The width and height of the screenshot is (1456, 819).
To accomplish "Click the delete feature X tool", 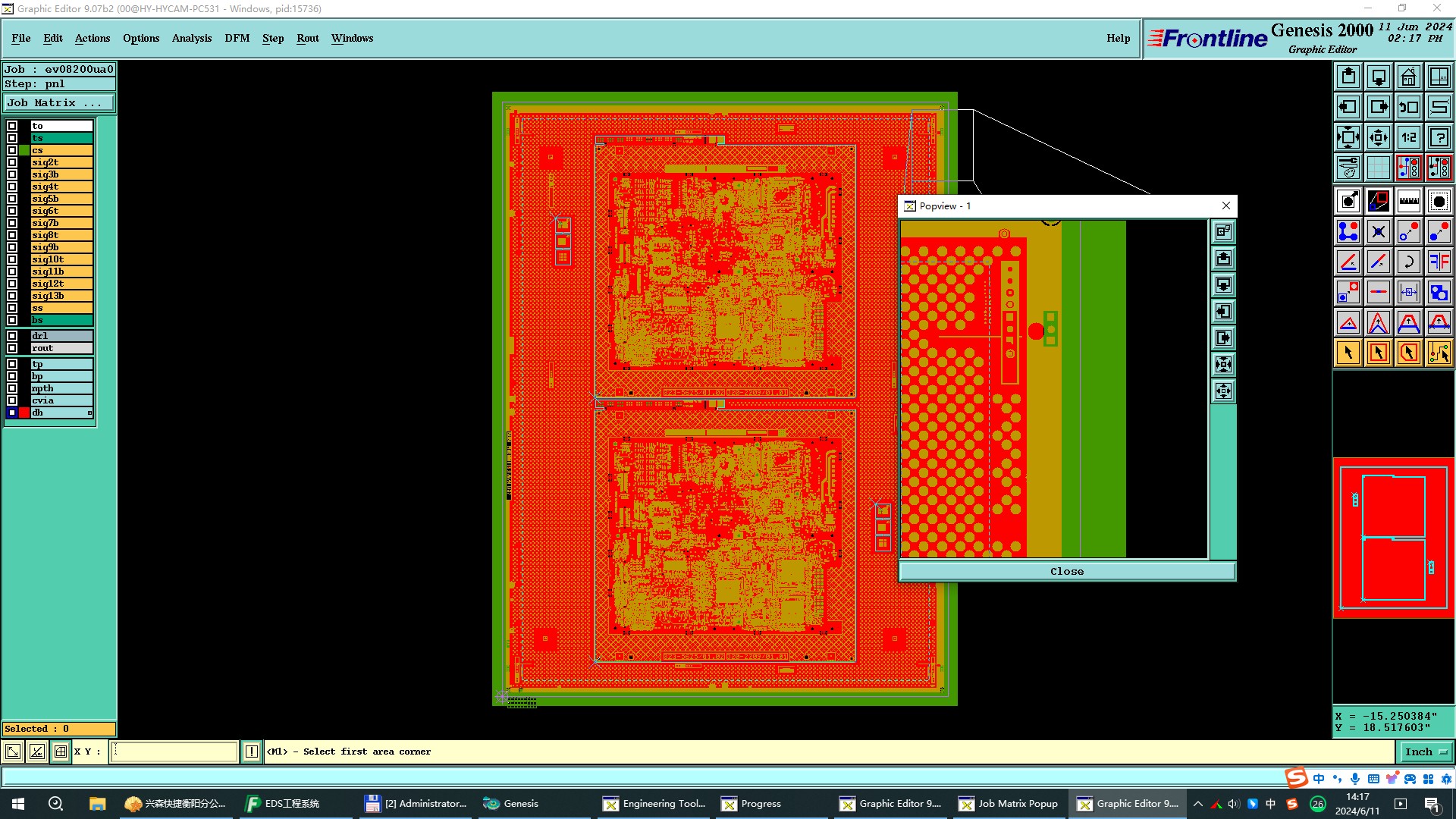I will point(1378,231).
